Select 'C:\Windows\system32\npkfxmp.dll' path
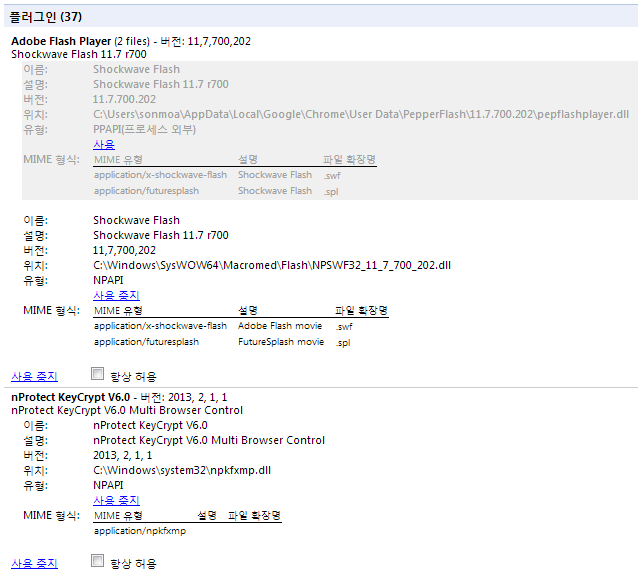 (182, 470)
